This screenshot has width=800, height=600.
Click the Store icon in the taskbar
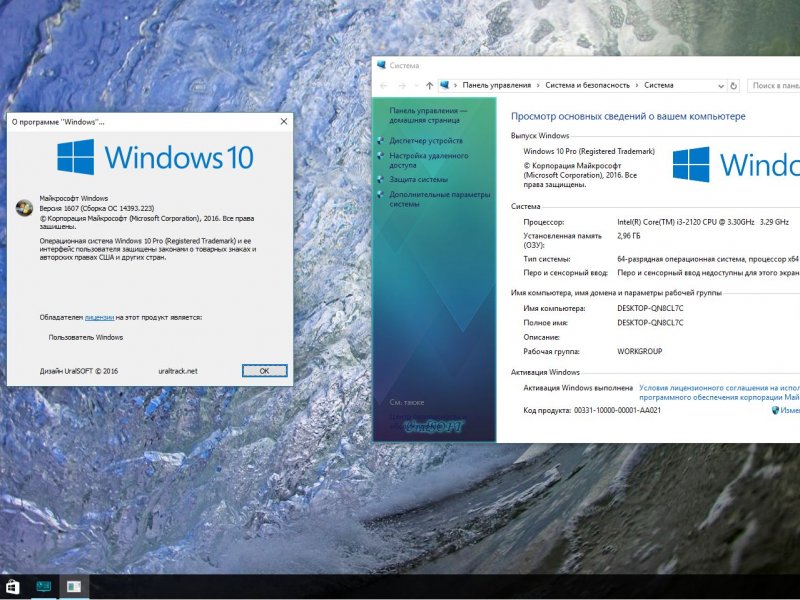coord(12,587)
